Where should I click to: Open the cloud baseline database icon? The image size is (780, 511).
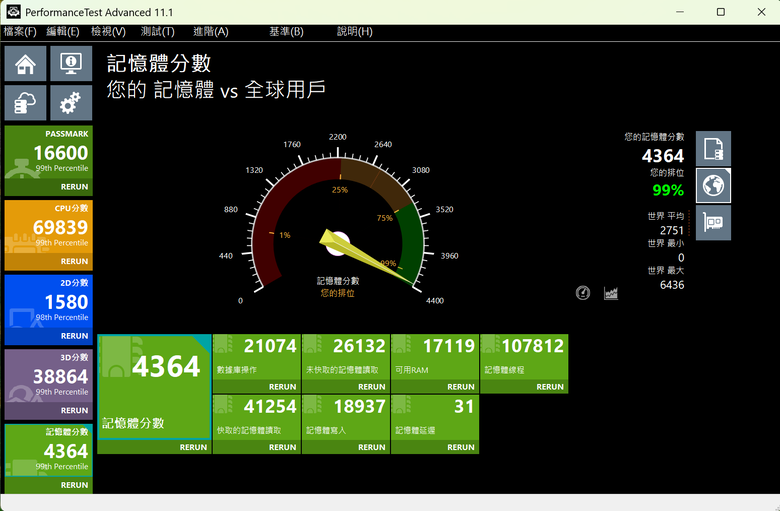(25, 102)
